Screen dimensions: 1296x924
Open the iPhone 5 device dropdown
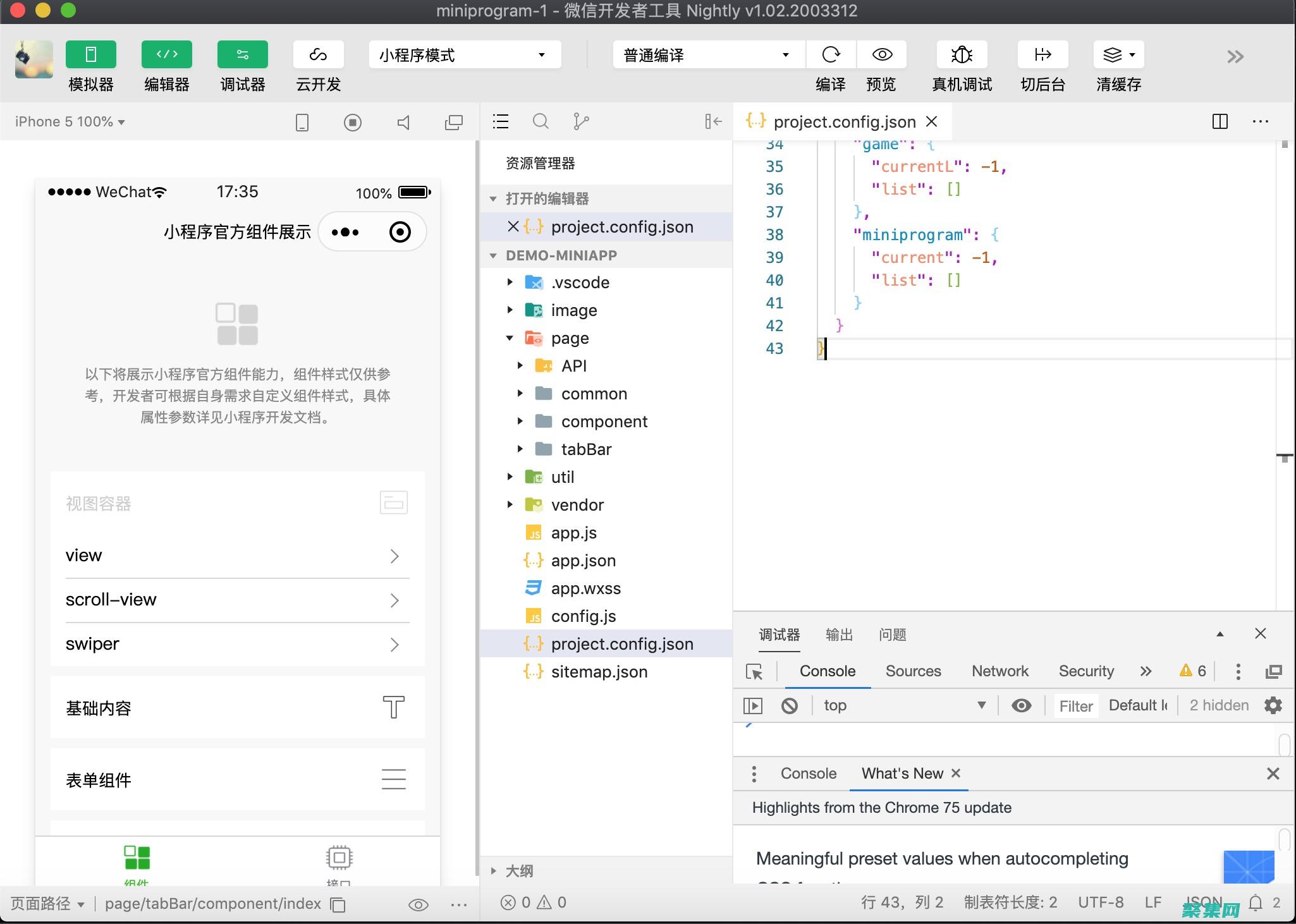pyautogui.click(x=70, y=121)
